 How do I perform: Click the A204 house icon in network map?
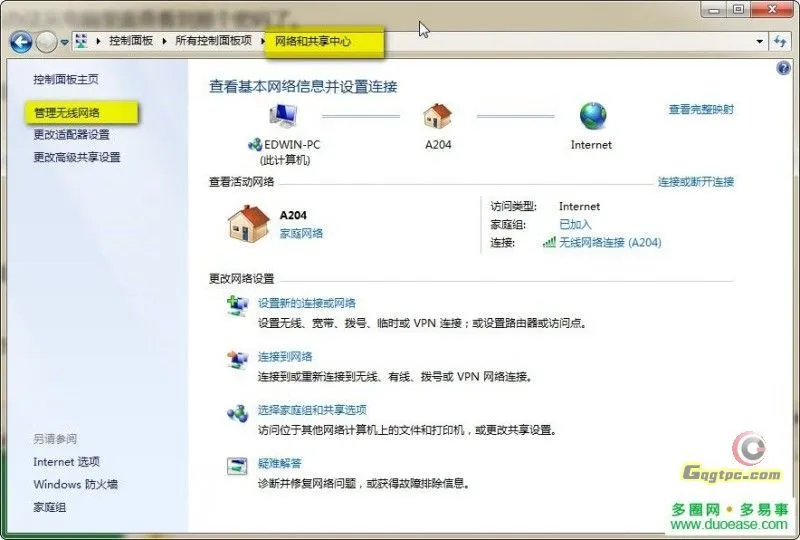click(x=438, y=116)
